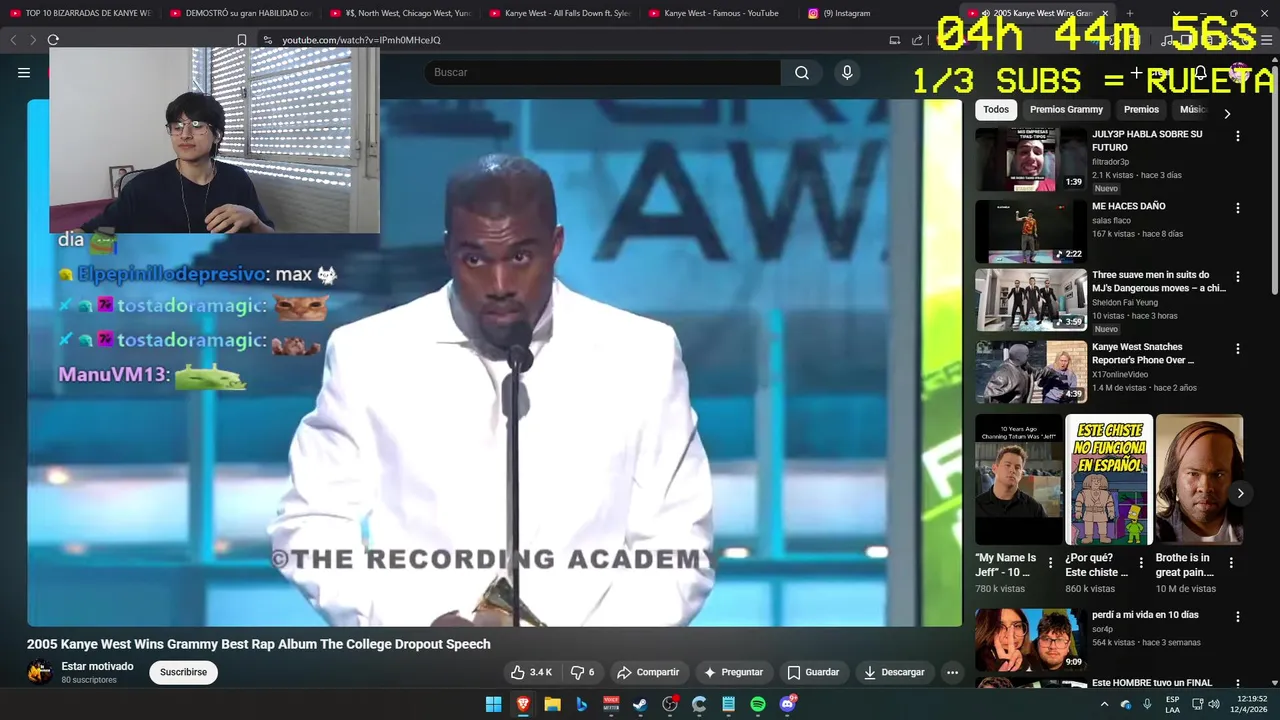Open Windows Start menu
Screen dimensions: 1280x720
tap(493, 704)
